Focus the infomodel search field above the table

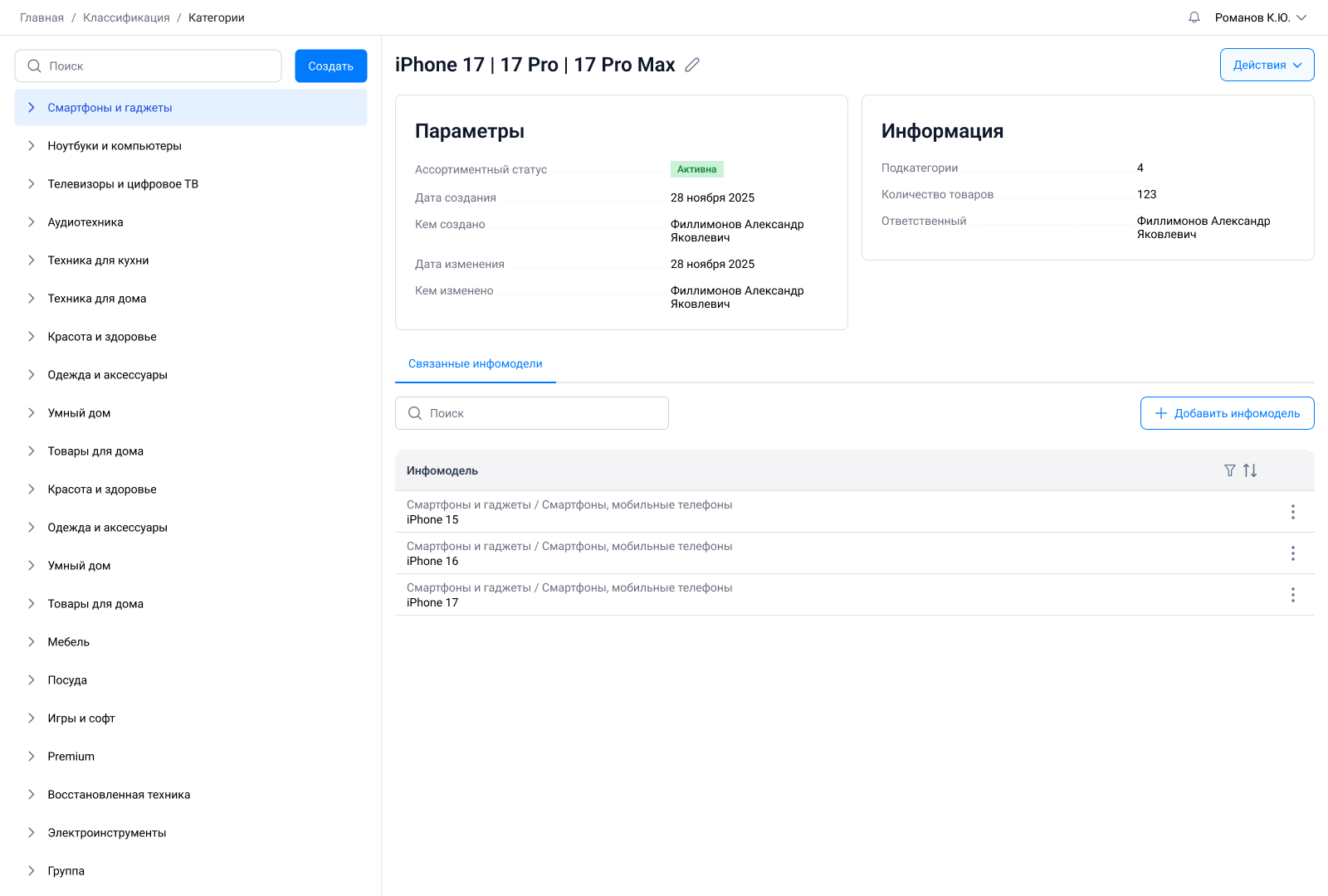pyautogui.click(x=532, y=413)
